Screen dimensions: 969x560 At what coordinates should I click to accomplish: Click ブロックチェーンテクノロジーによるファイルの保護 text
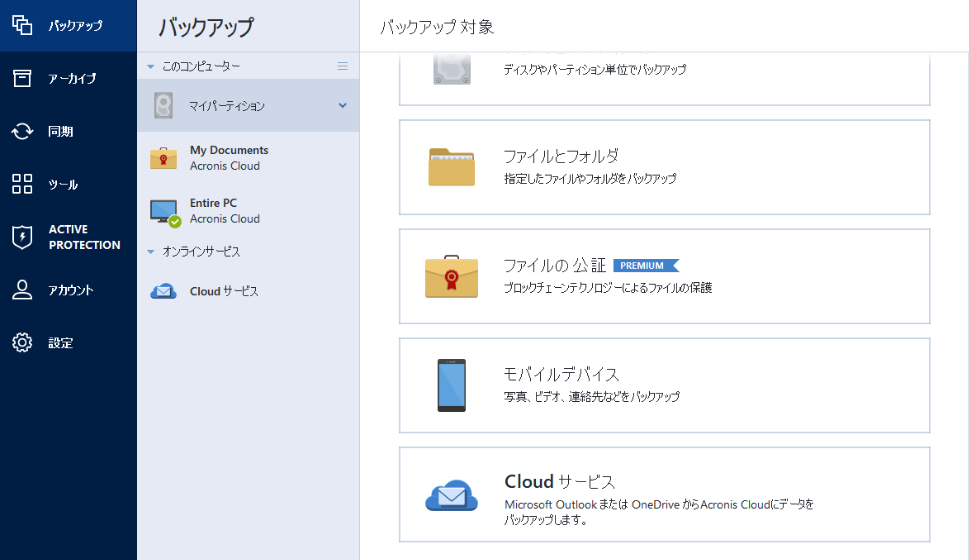pos(608,287)
